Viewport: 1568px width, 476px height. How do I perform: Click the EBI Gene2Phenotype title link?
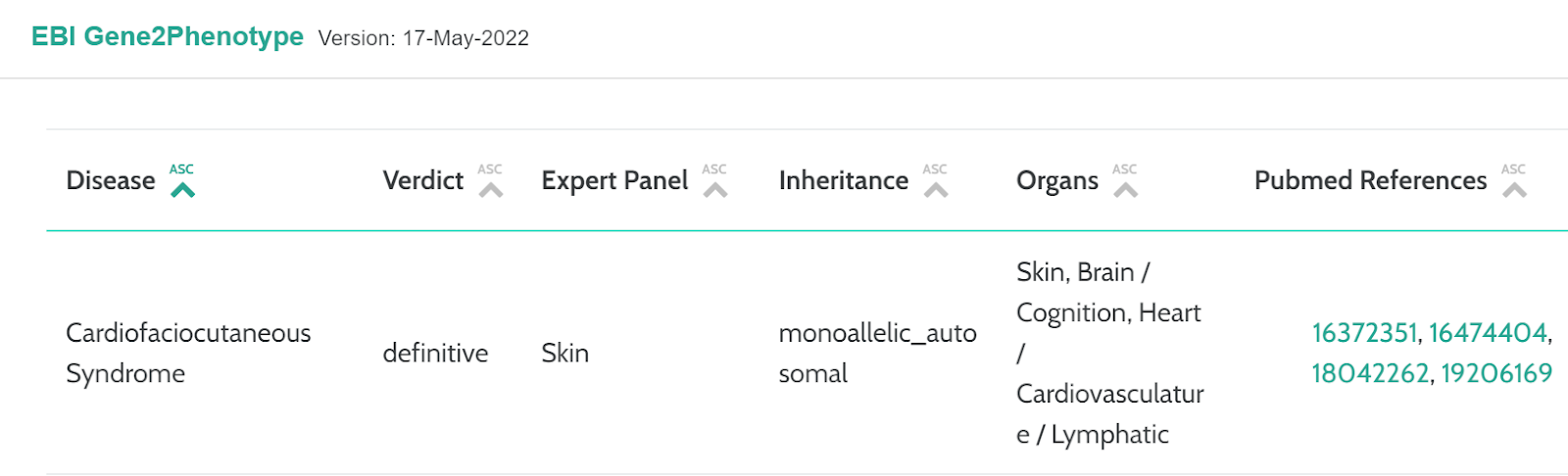[168, 36]
